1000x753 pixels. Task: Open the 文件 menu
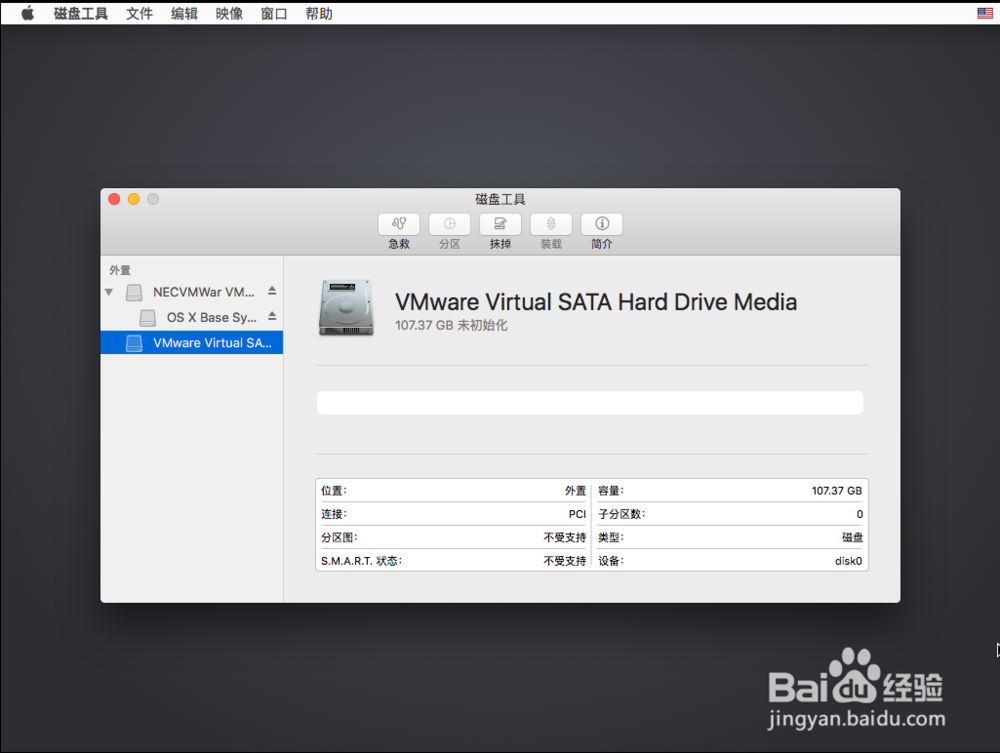tap(139, 13)
